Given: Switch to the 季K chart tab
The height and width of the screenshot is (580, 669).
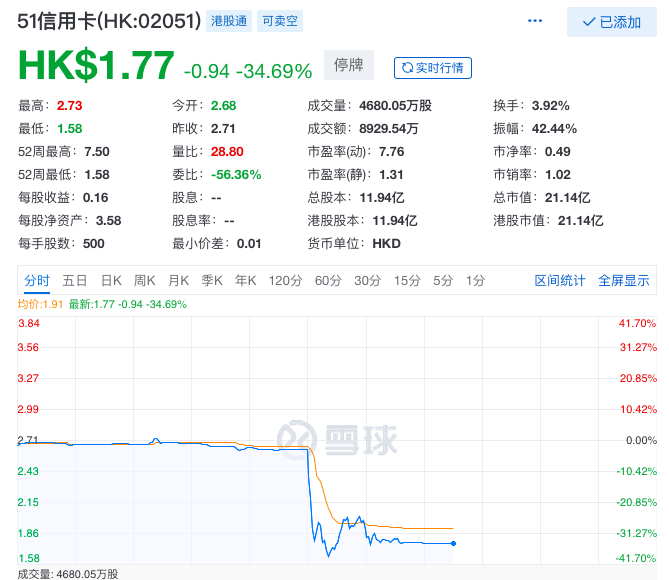Looking at the screenshot, I should pyautogui.click(x=212, y=280).
